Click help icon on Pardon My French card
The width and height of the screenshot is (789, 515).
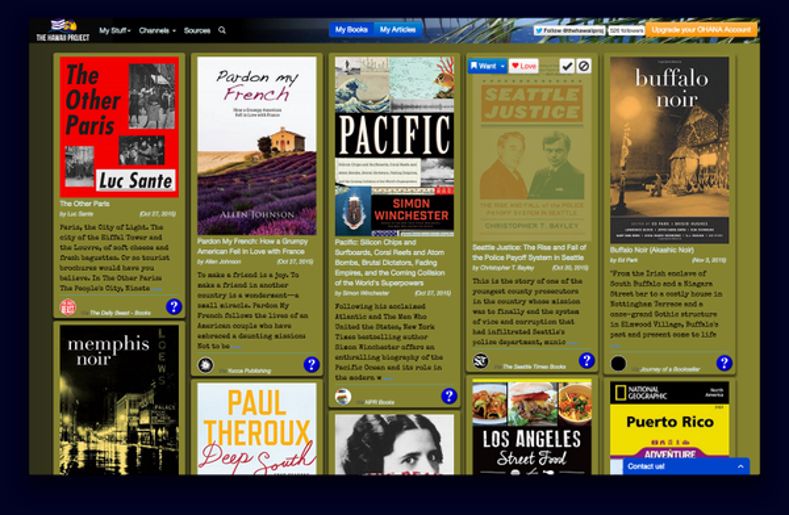click(x=311, y=365)
